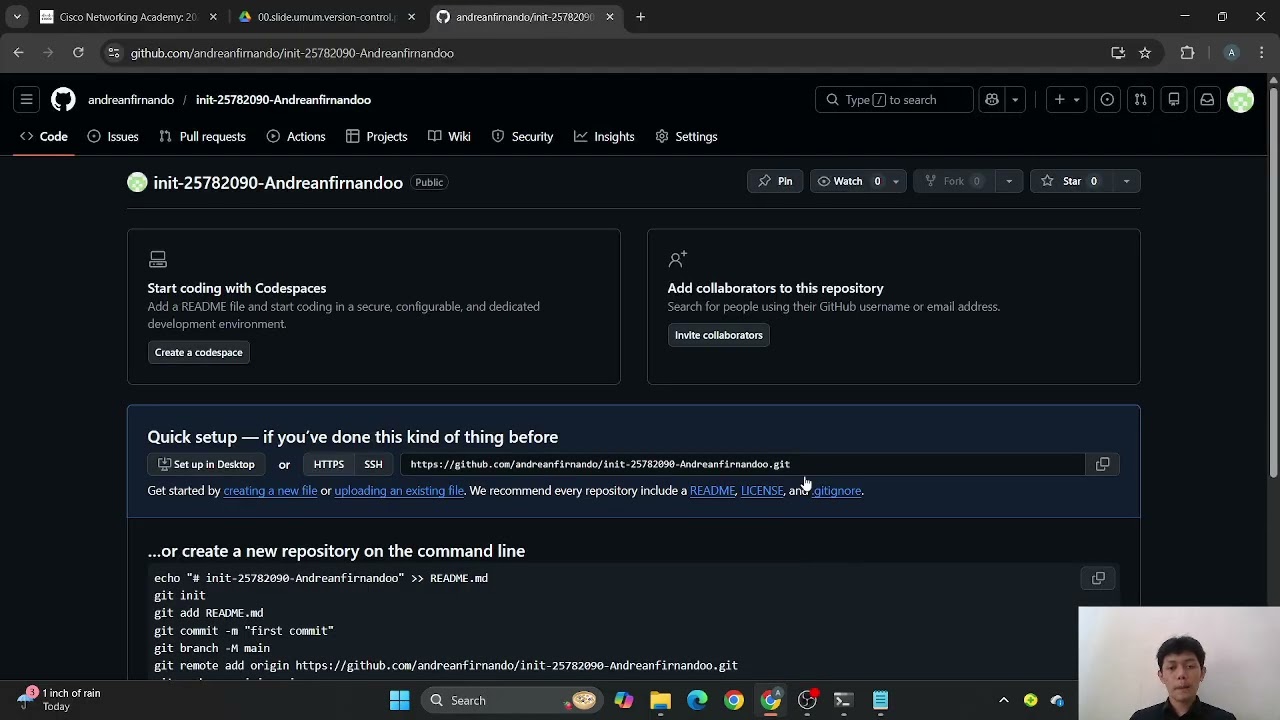Image resolution: width=1280 pixels, height=720 pixels.
Task: Reload the current page
Action: pyautogui.click(x=78, y=53)
